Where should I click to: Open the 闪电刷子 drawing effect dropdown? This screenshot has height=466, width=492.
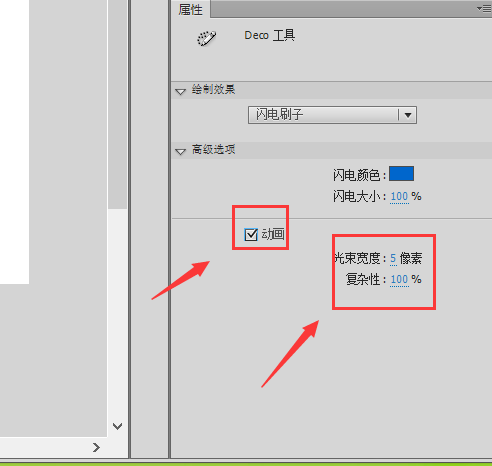(332, 115)
